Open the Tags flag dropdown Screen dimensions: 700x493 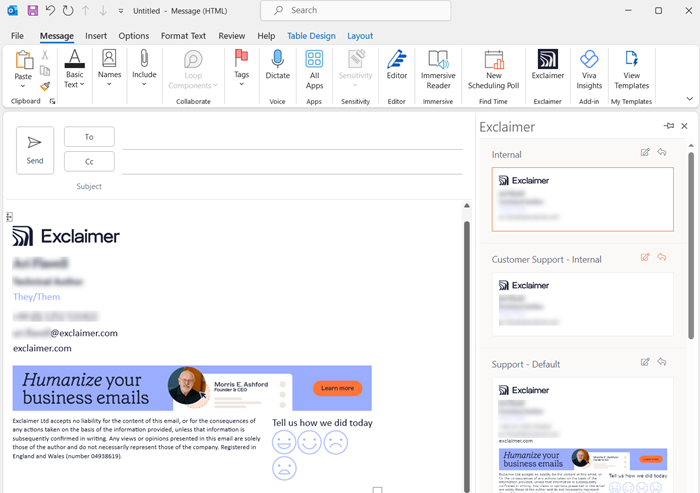(242, 68)
